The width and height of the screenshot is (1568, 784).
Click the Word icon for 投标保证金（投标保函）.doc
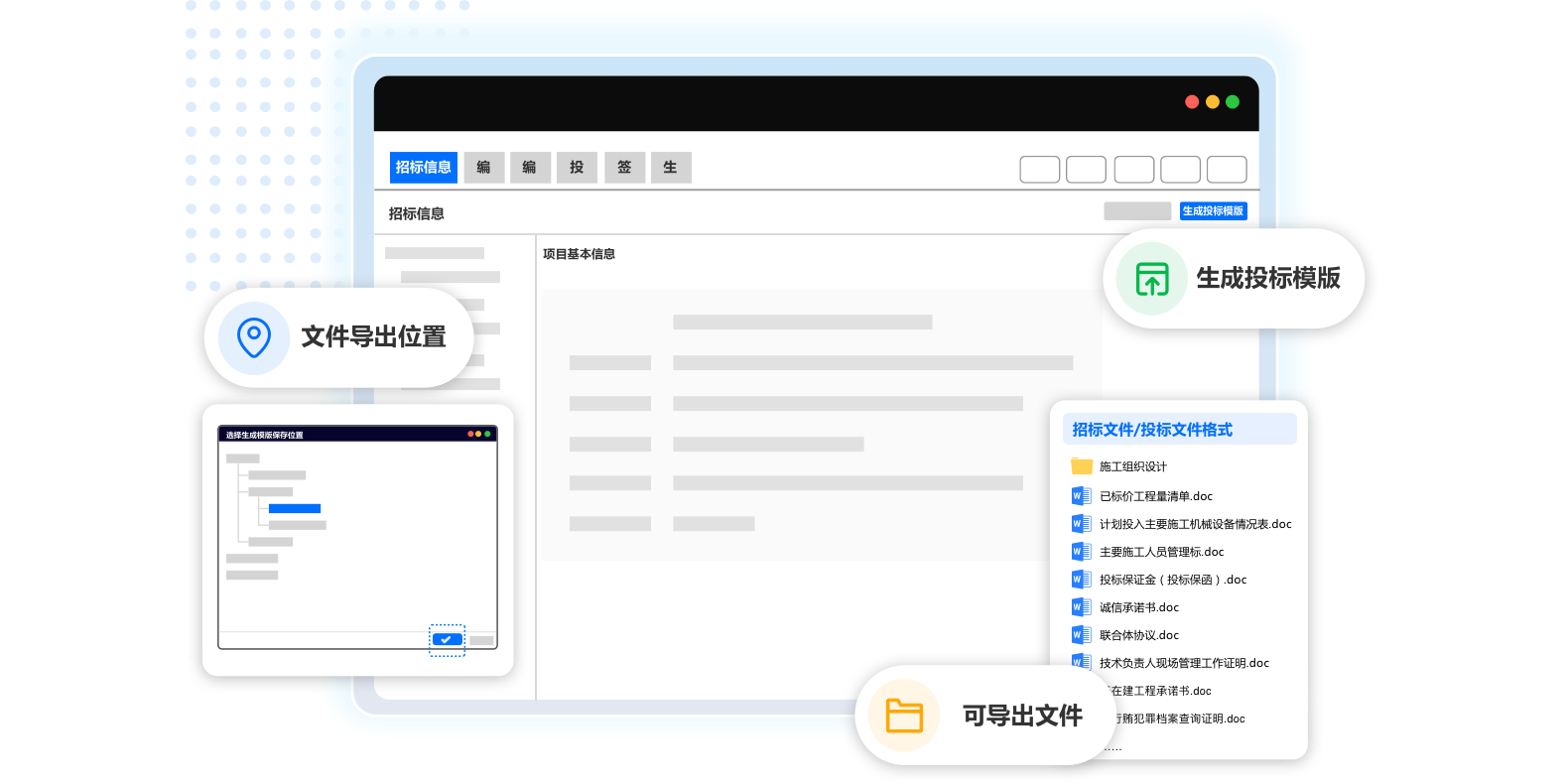(x=1081, y=580)
